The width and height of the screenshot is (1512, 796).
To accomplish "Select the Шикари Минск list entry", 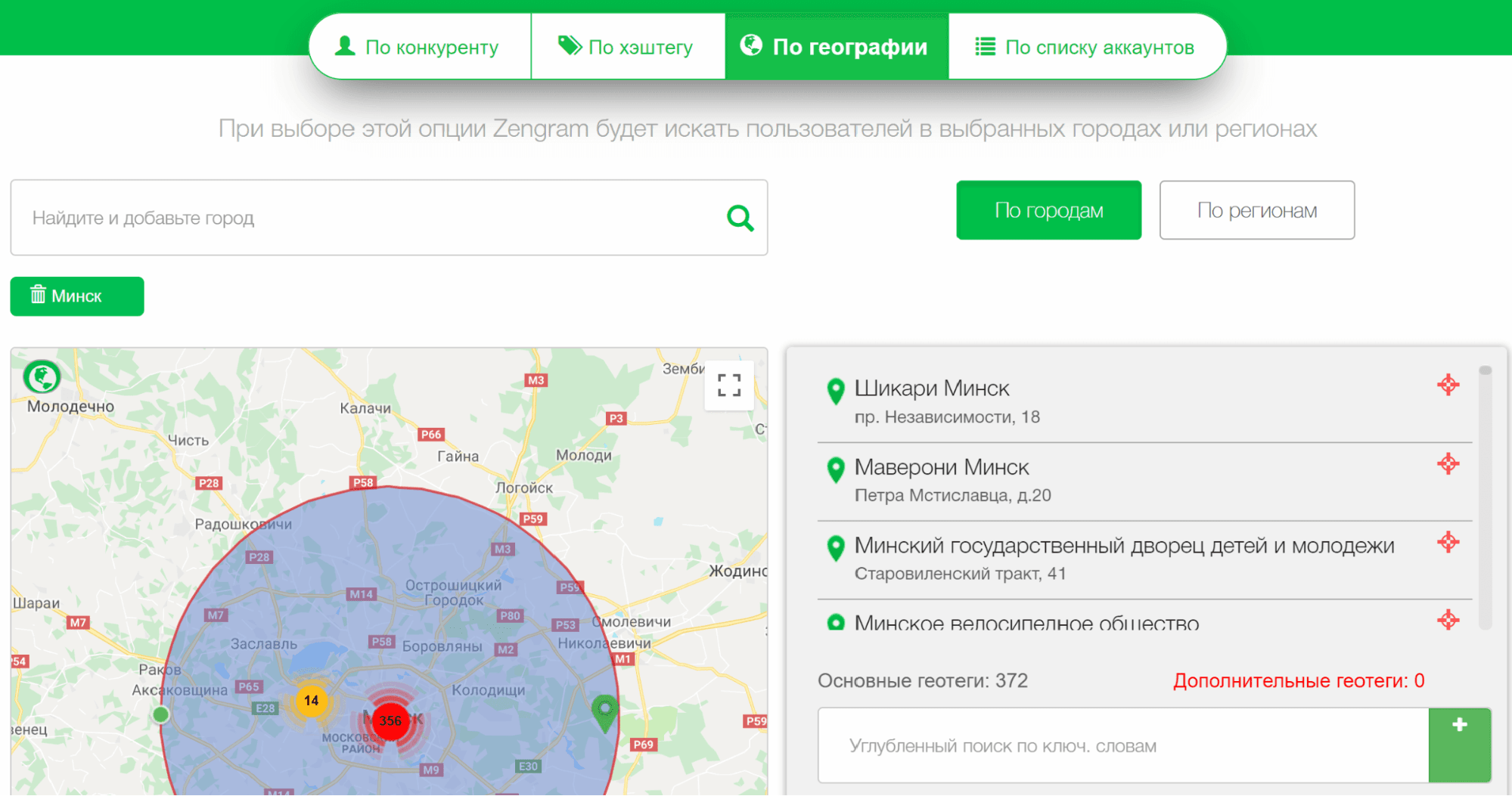I will (1144, 403).
